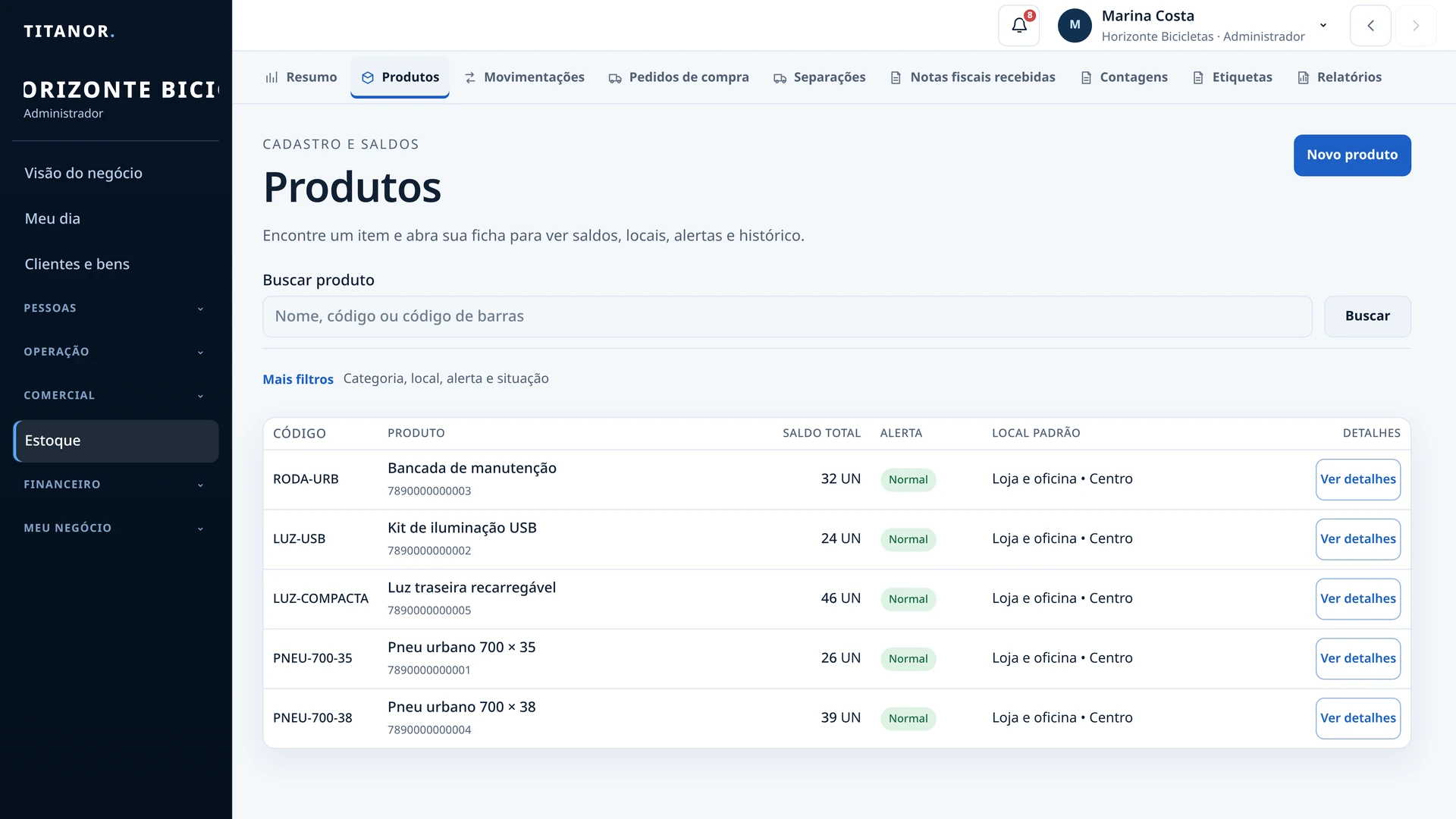Expand the PESSOAS sidebar section
Screen dimensions: 1456x819
[115, 308]
